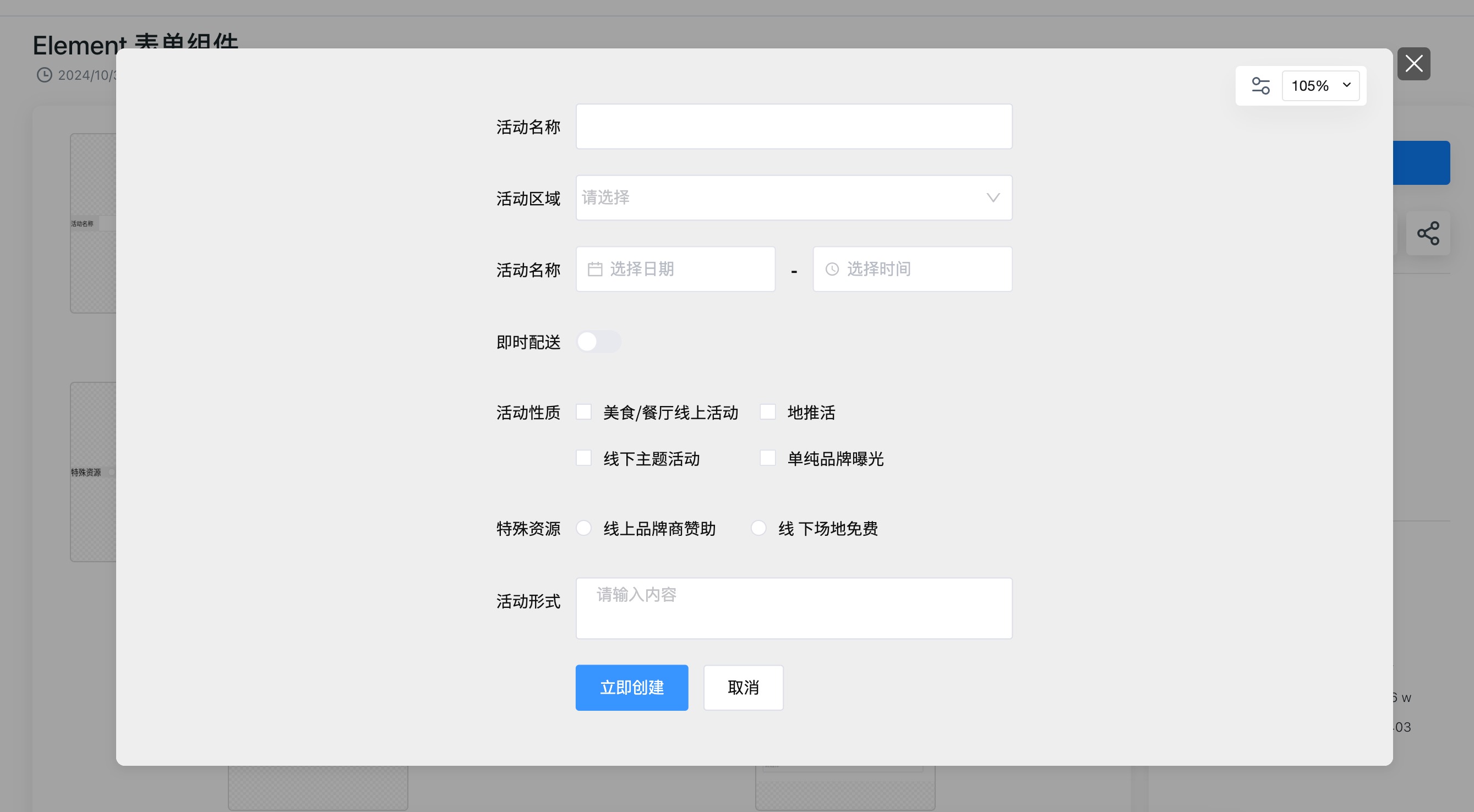The image size is (1474, 812).
Task: Toggle the 即时配送 switch
Action: [x=598, y=342]
